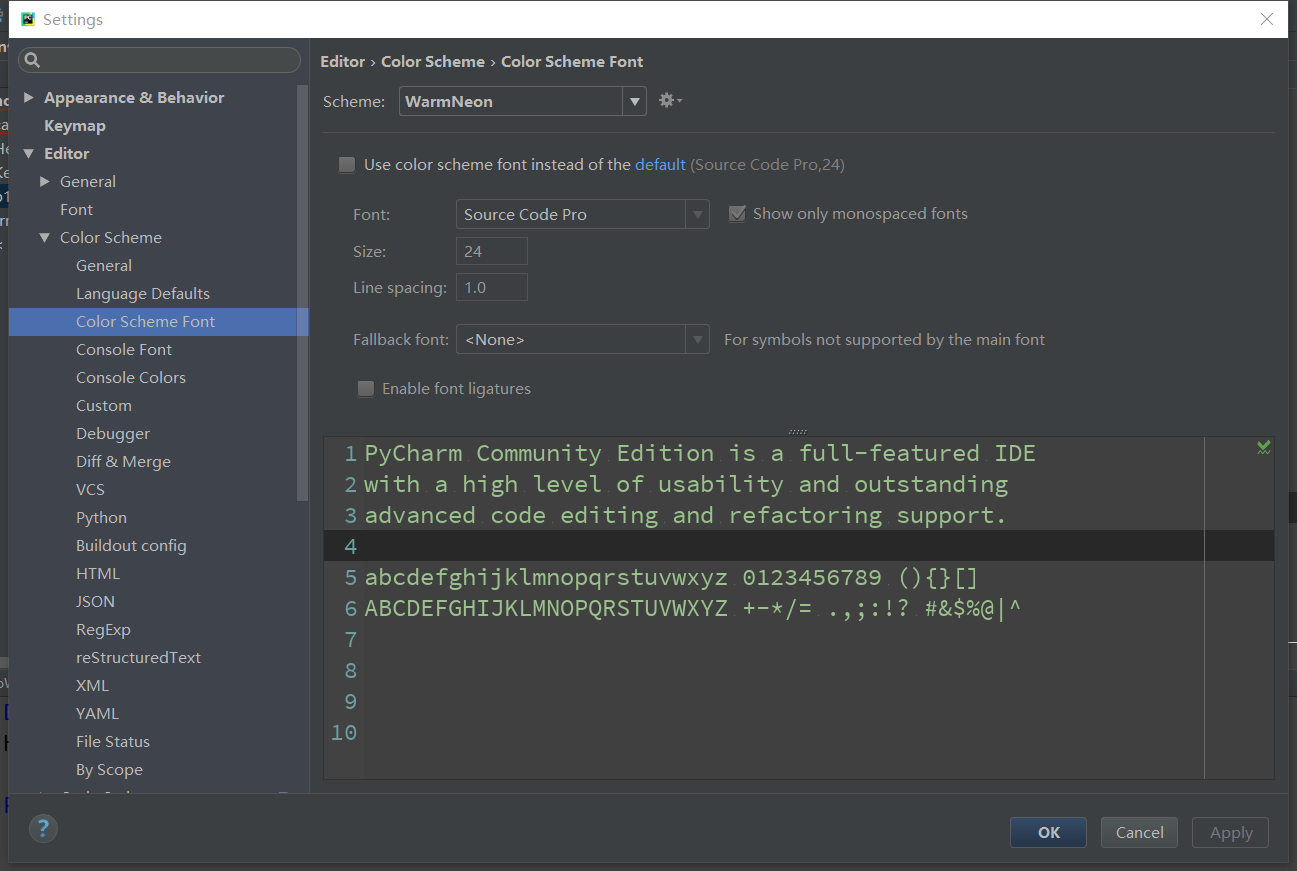This screenshot has height=871, width=1297.
Task: Enable color scheme font instead of default
Action: [347, 165]
